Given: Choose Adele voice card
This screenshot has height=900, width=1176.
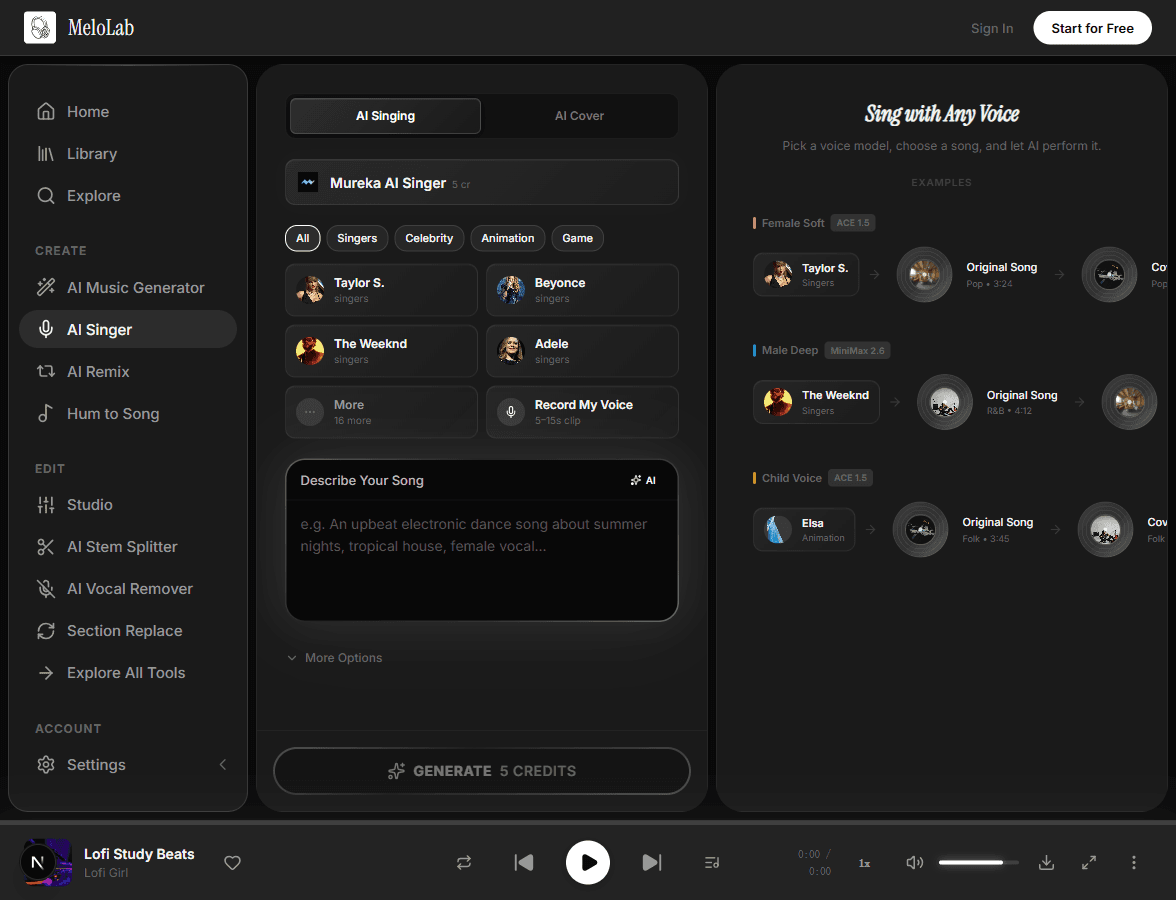Looking at the screenshot, I should [582, 351].
